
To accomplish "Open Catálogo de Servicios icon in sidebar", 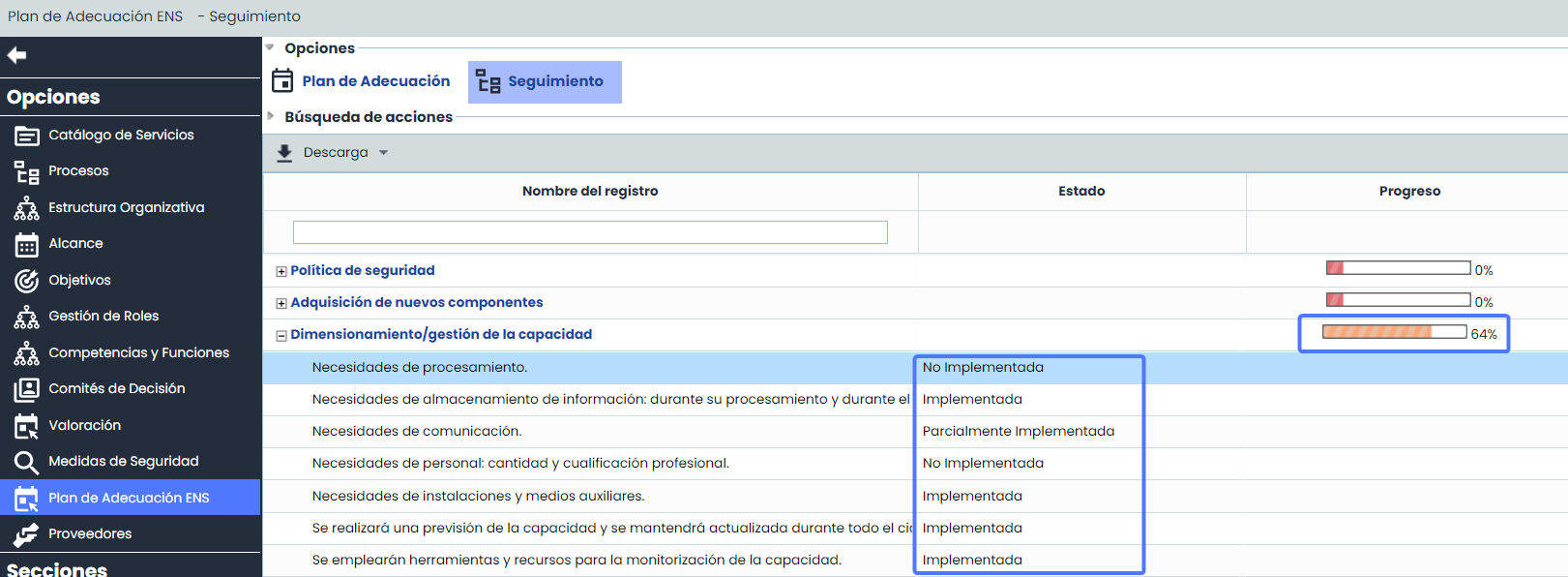I will pyautogui.click(x=26, y=136).
